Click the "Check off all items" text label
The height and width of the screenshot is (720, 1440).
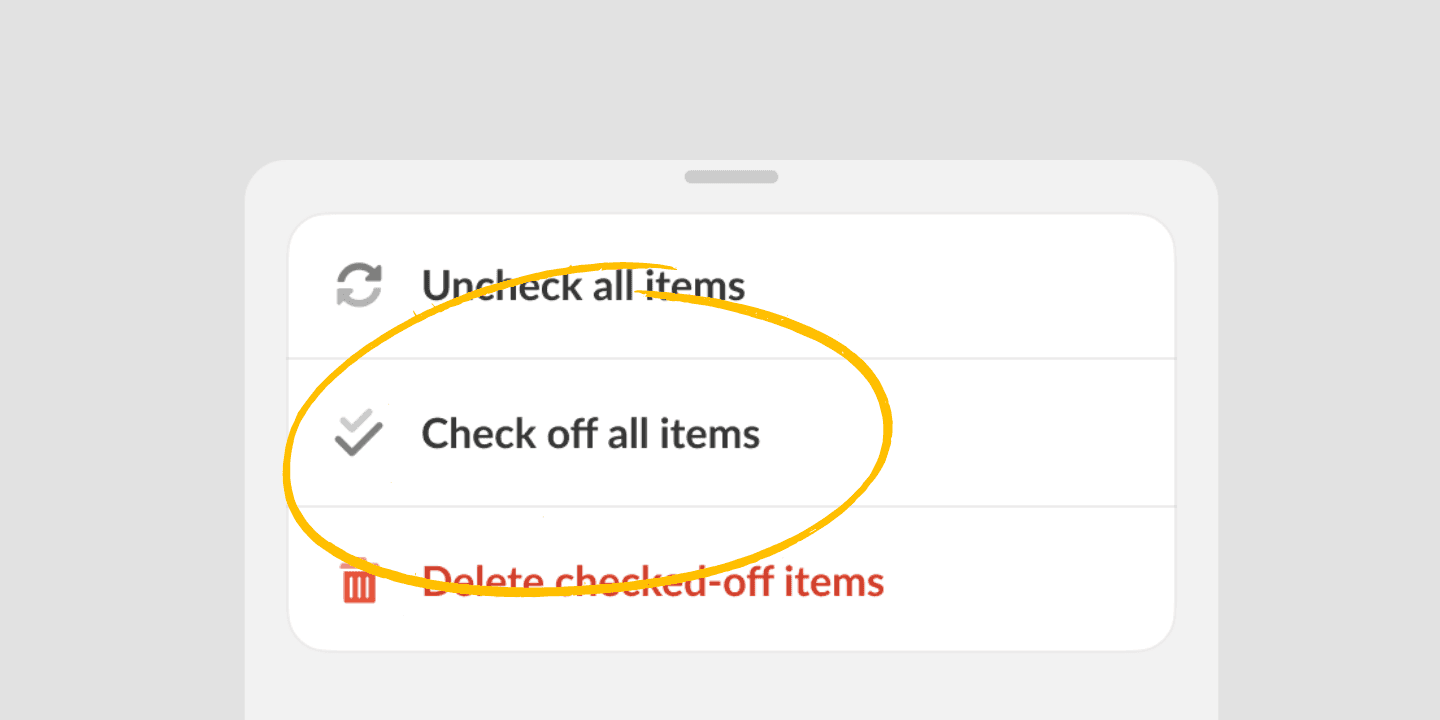tap(590, 434)
